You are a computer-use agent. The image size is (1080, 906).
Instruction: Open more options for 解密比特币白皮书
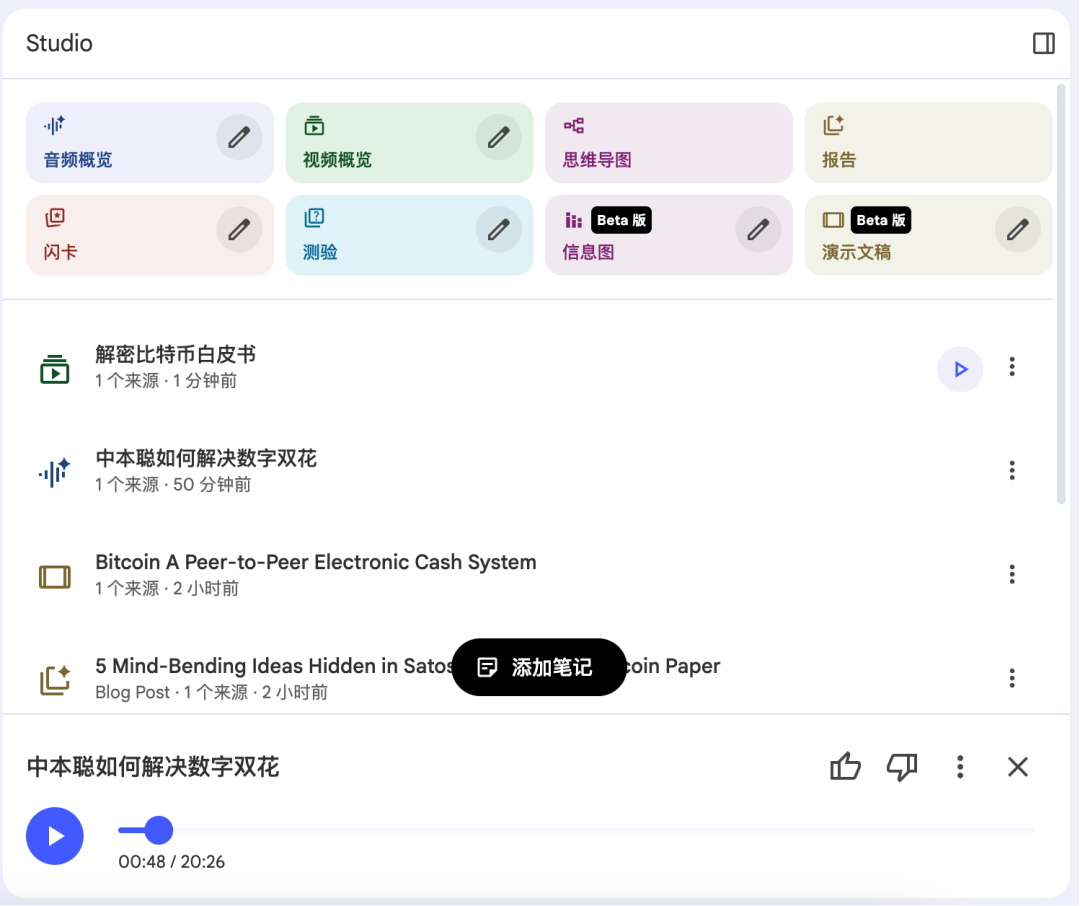[1012, 367]
